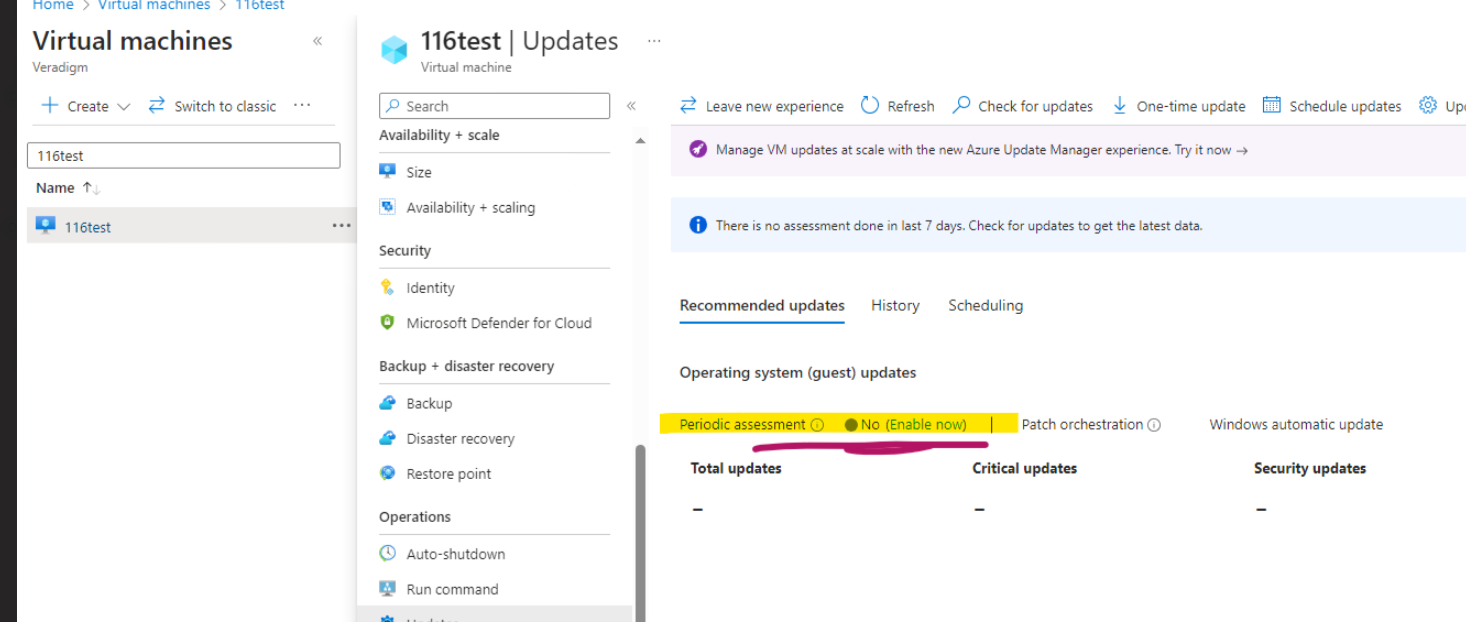1466x622 pixels.
Task: Click the resource menu Search box
Action: coord(494,106)
